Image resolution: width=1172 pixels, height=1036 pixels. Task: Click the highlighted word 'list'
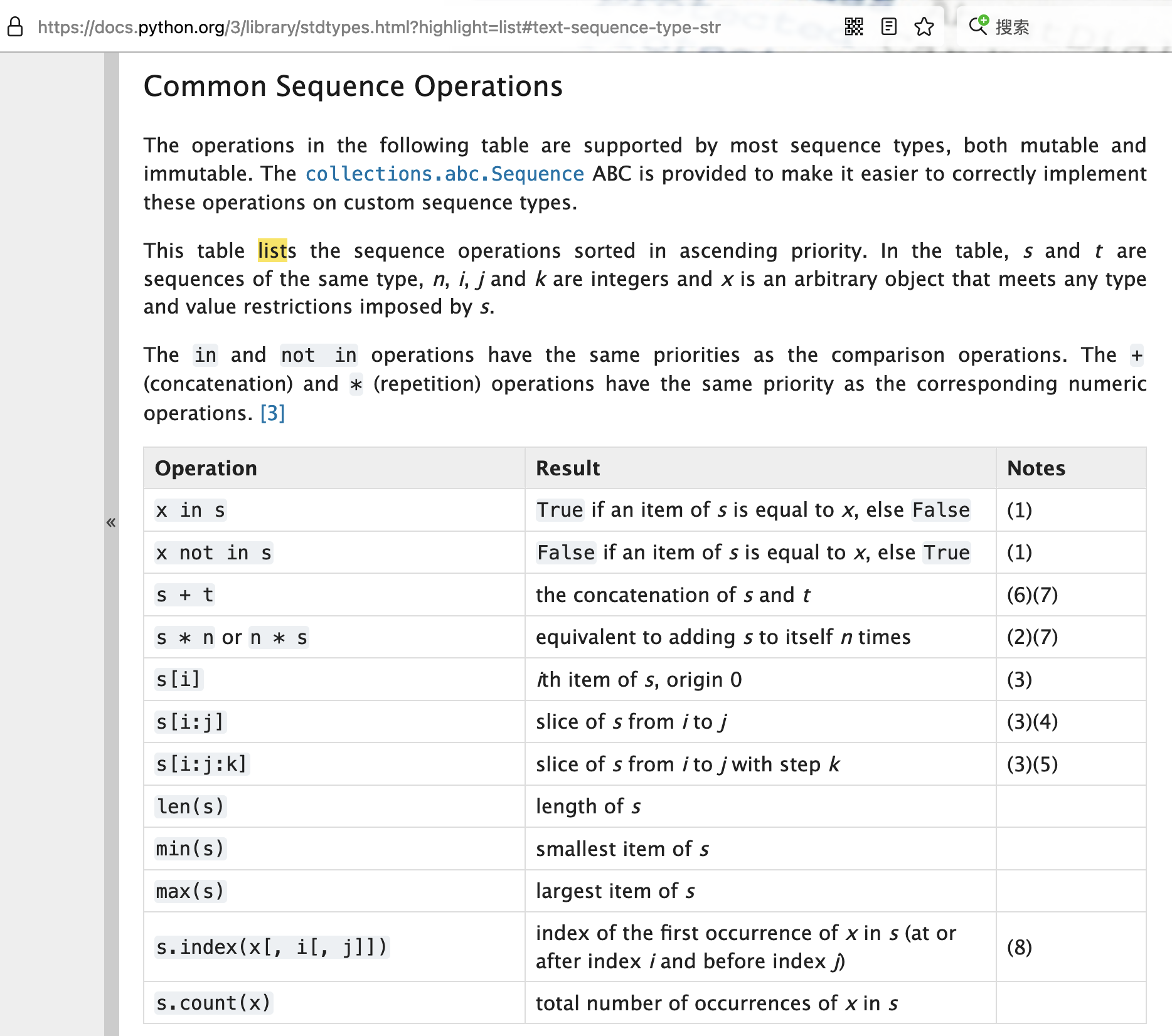click(272, 250)
